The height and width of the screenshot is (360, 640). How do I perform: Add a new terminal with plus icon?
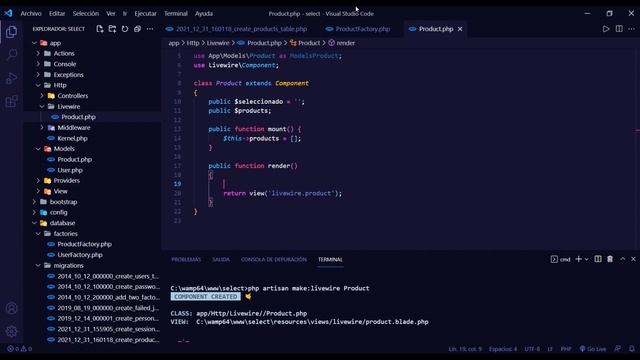[x=578, y=259]
